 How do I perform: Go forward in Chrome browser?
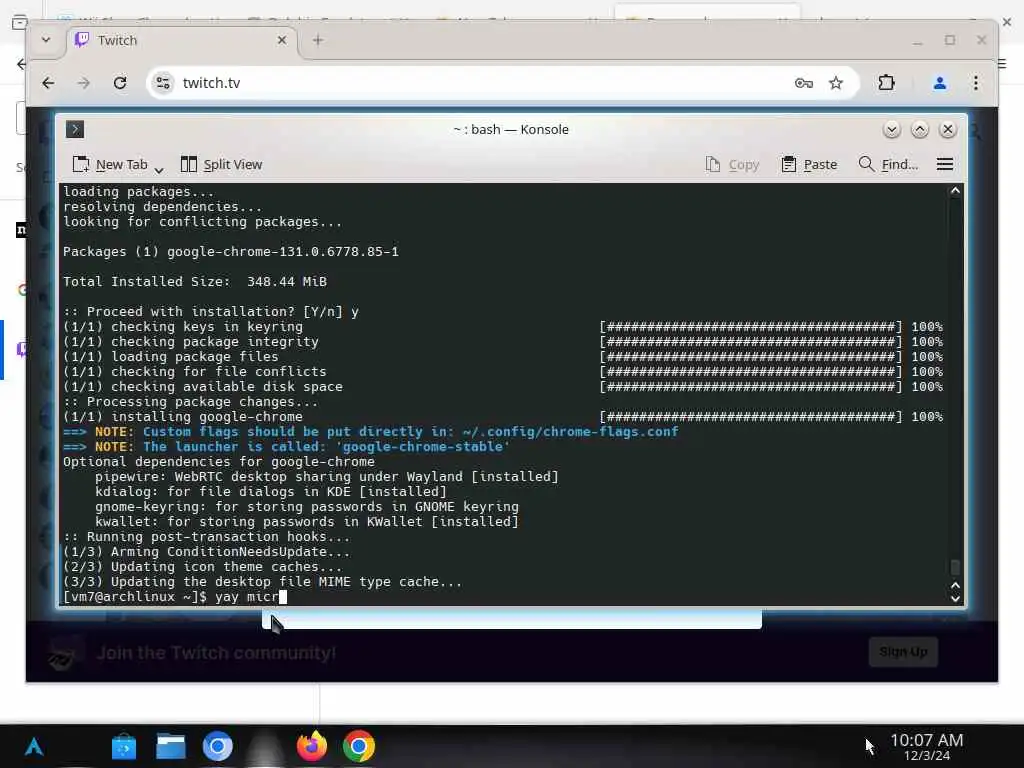tap(84, 83)
